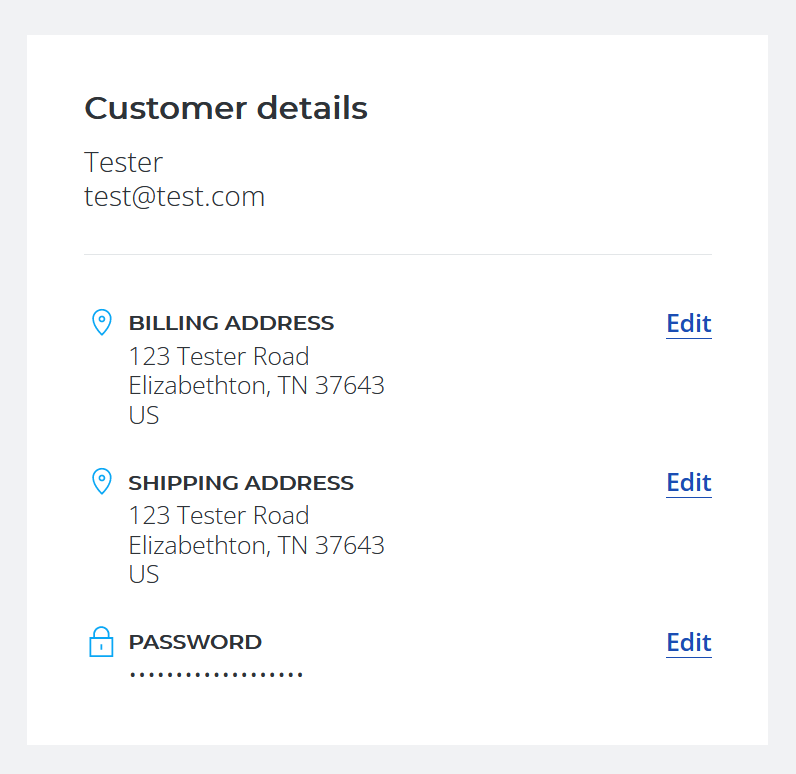Click the divider line below the email
The width and height of the screenshot is (796, 774).
tap(397, 255)
